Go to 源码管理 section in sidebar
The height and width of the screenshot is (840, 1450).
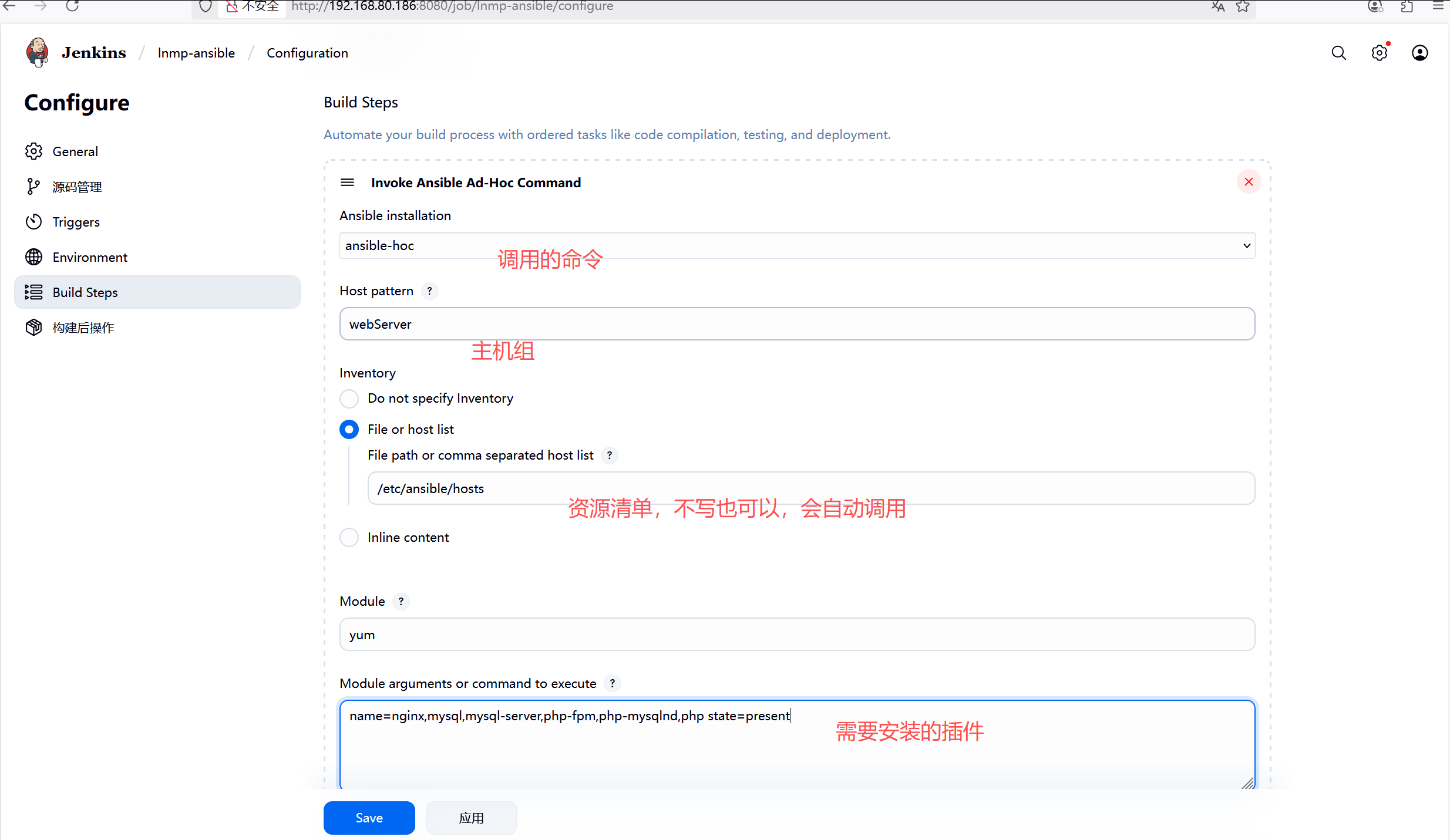pos(157,187)
